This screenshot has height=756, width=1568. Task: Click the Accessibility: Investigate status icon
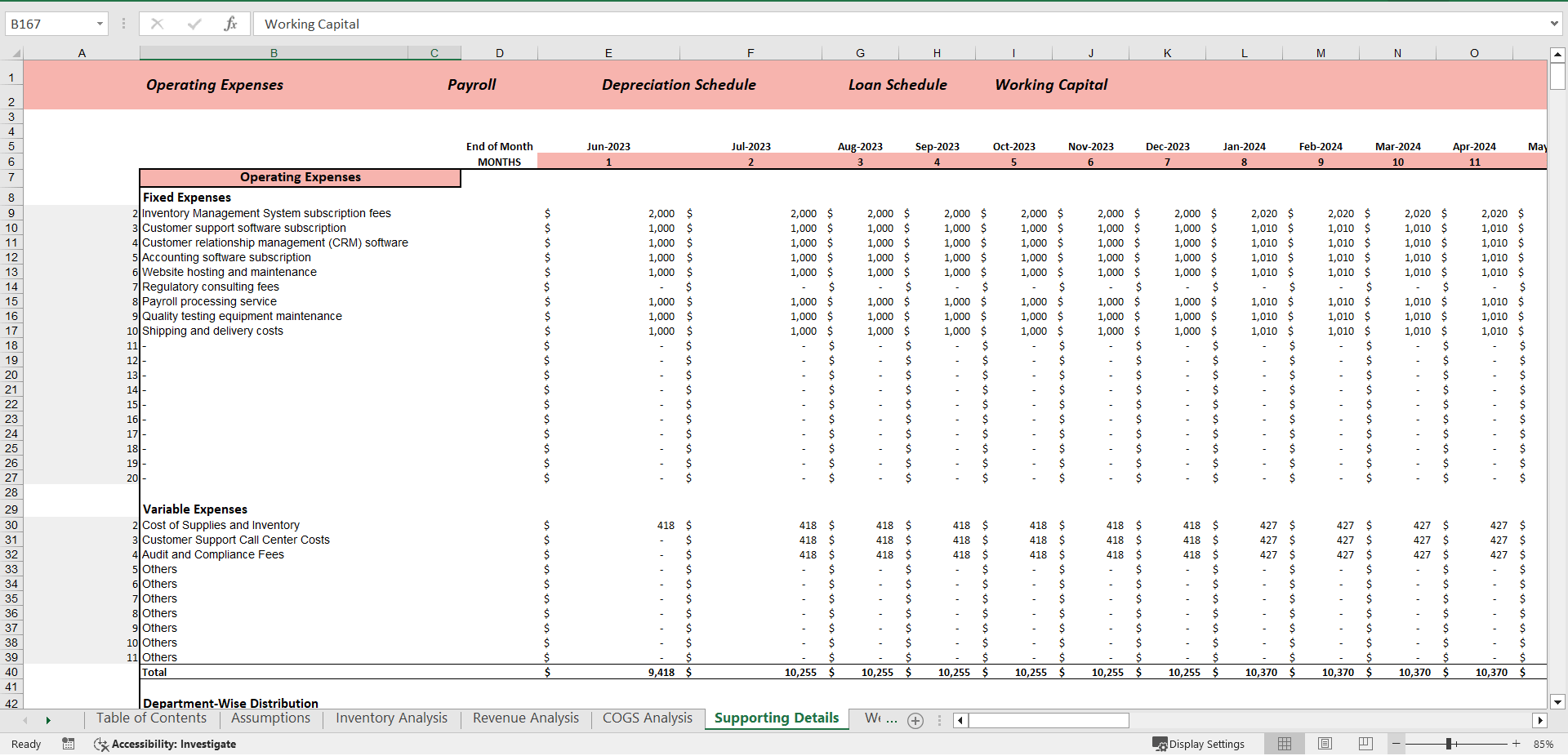tap(101, 744)
